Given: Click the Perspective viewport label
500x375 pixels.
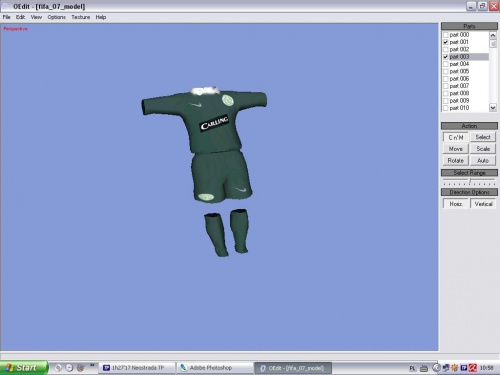Looking at the screenshot, I should tap(16, 29).
